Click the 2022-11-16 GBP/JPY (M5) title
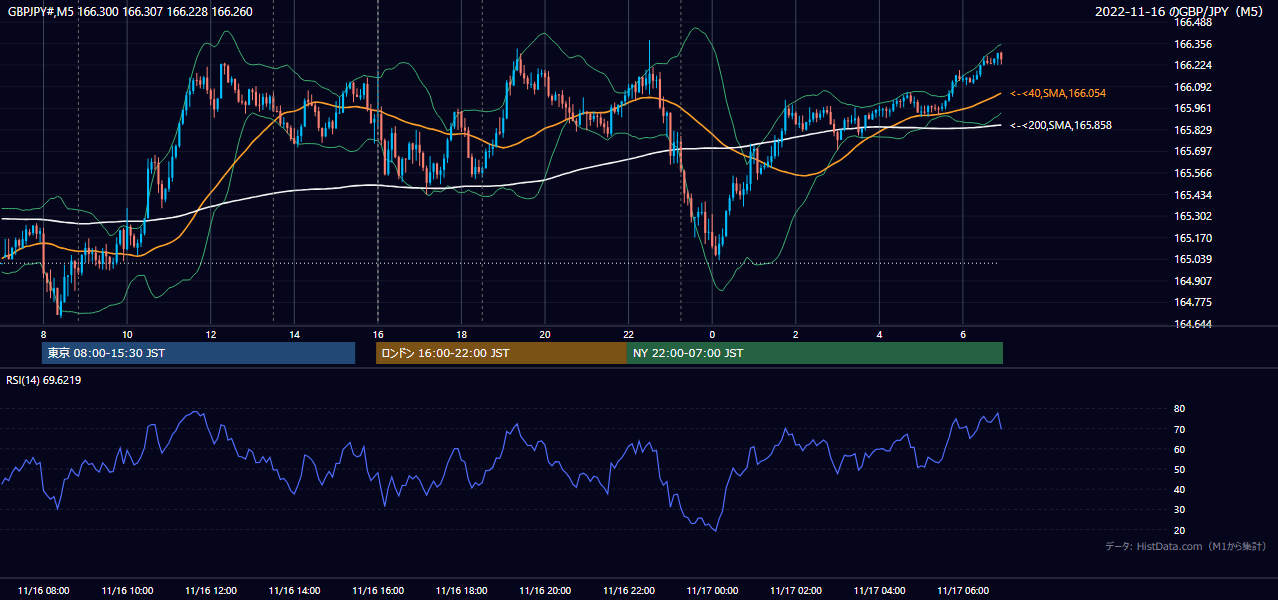 click(1180, 12)
